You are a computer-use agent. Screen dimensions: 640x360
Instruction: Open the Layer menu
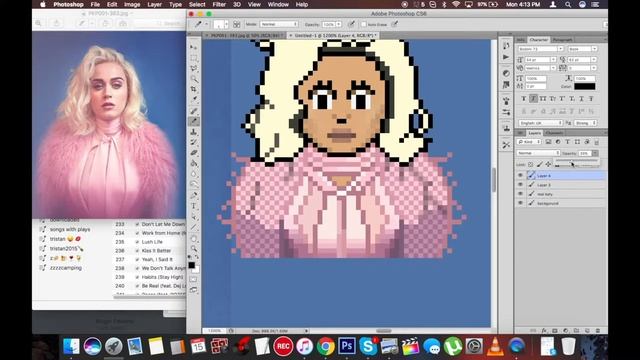[154, 4]
